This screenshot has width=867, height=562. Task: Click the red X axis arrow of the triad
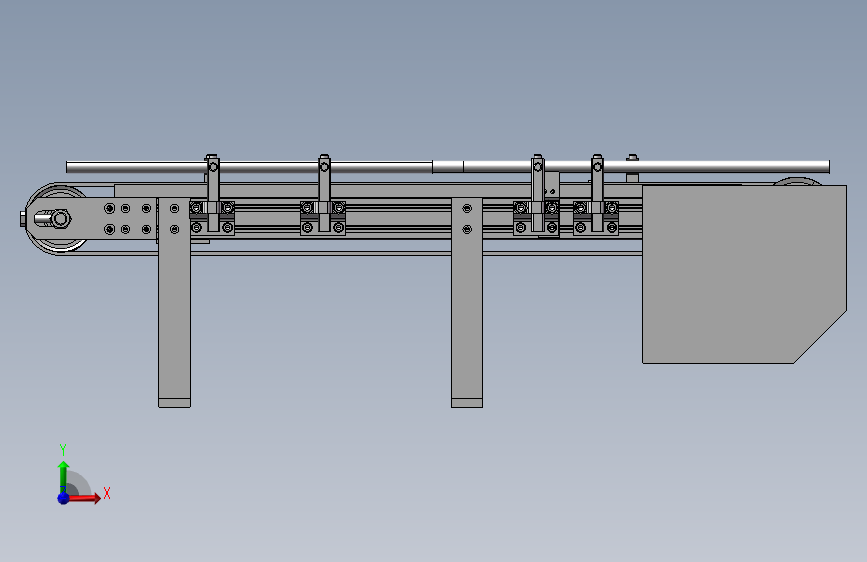[84, 498]
